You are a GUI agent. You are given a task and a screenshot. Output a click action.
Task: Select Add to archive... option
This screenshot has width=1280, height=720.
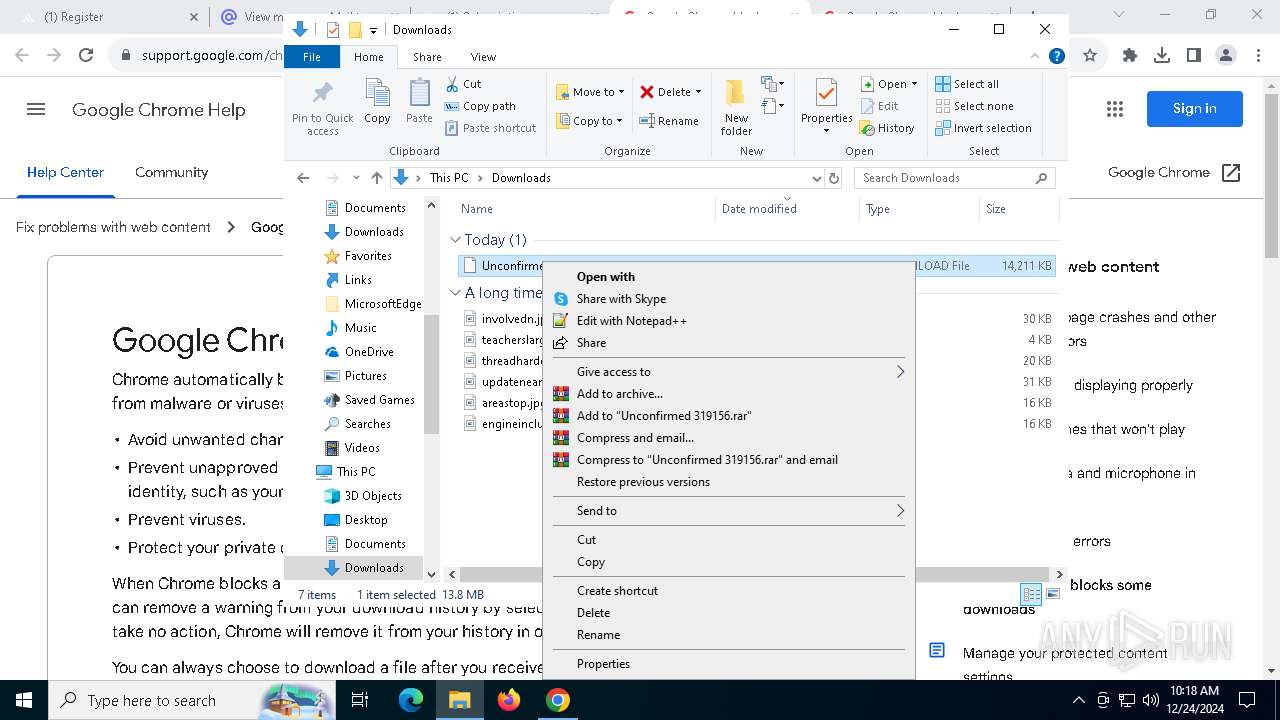click(x=728, y=394)
